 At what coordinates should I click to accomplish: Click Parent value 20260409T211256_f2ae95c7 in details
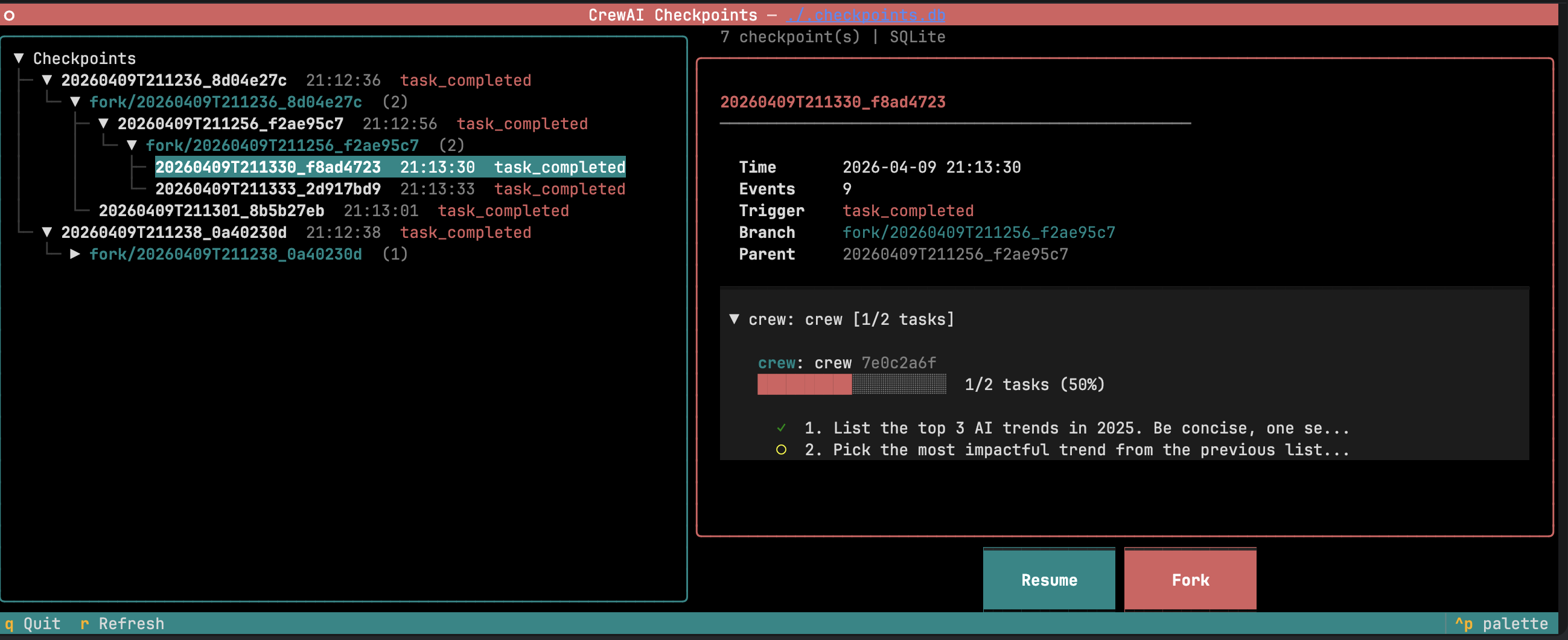pos(955,254)
